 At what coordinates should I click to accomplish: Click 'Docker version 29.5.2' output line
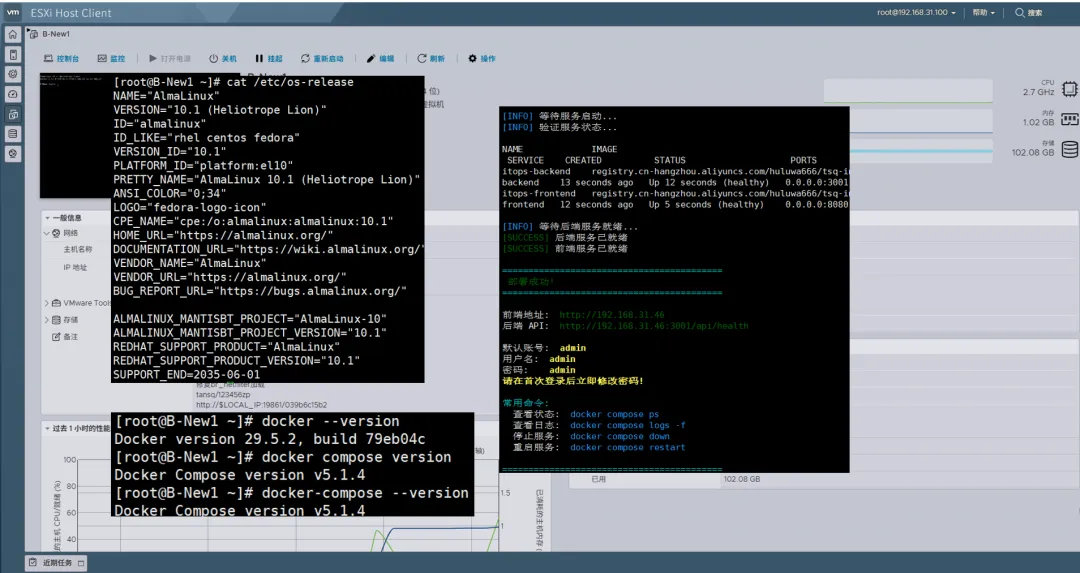pyautogui.click(x=270, y=439)
